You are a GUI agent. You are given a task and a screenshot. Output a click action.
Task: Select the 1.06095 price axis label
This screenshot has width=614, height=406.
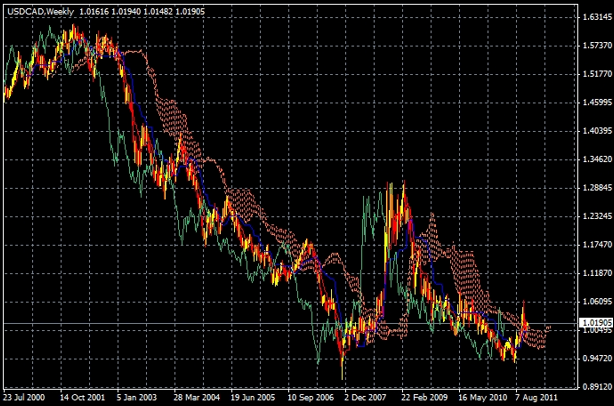[x=595, y=301]
